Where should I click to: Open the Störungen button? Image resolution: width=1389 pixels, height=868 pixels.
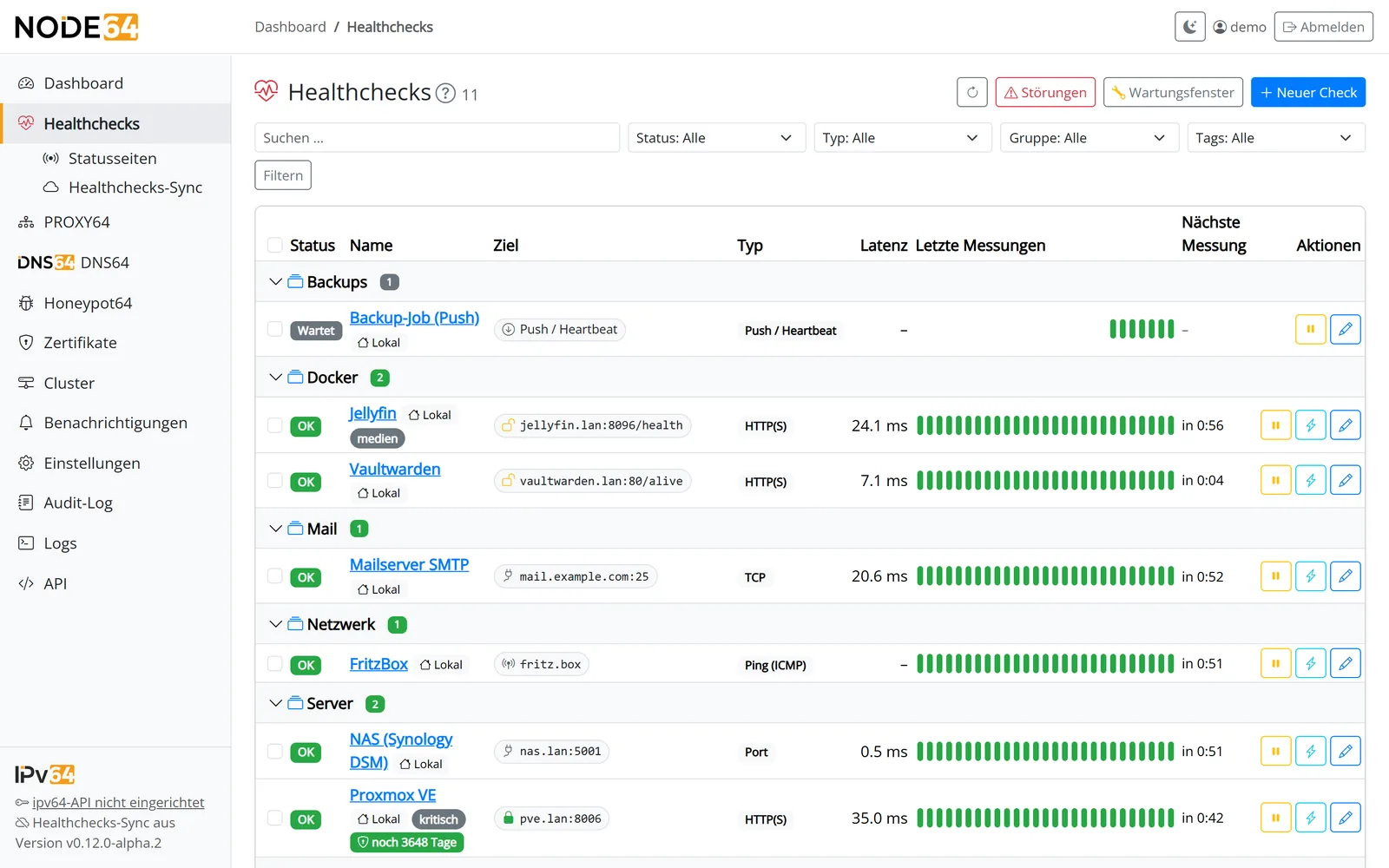tap(1045, 92)
